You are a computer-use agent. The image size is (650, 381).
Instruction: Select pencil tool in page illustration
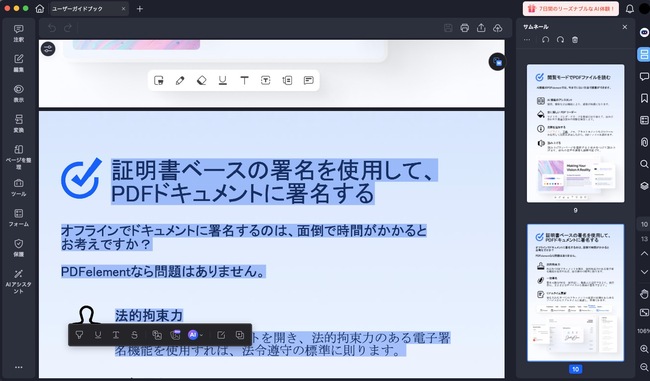tap(180, 80)
